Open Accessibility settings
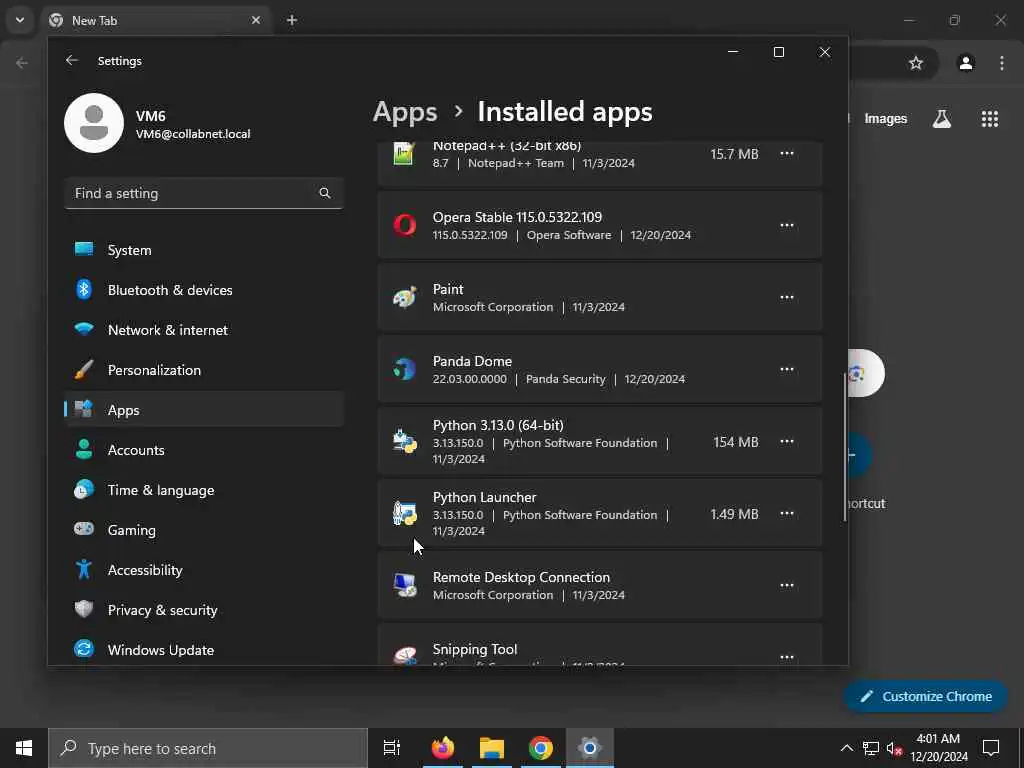The height and width of the screenshot is (768, 1024). [x=204, y=569]
